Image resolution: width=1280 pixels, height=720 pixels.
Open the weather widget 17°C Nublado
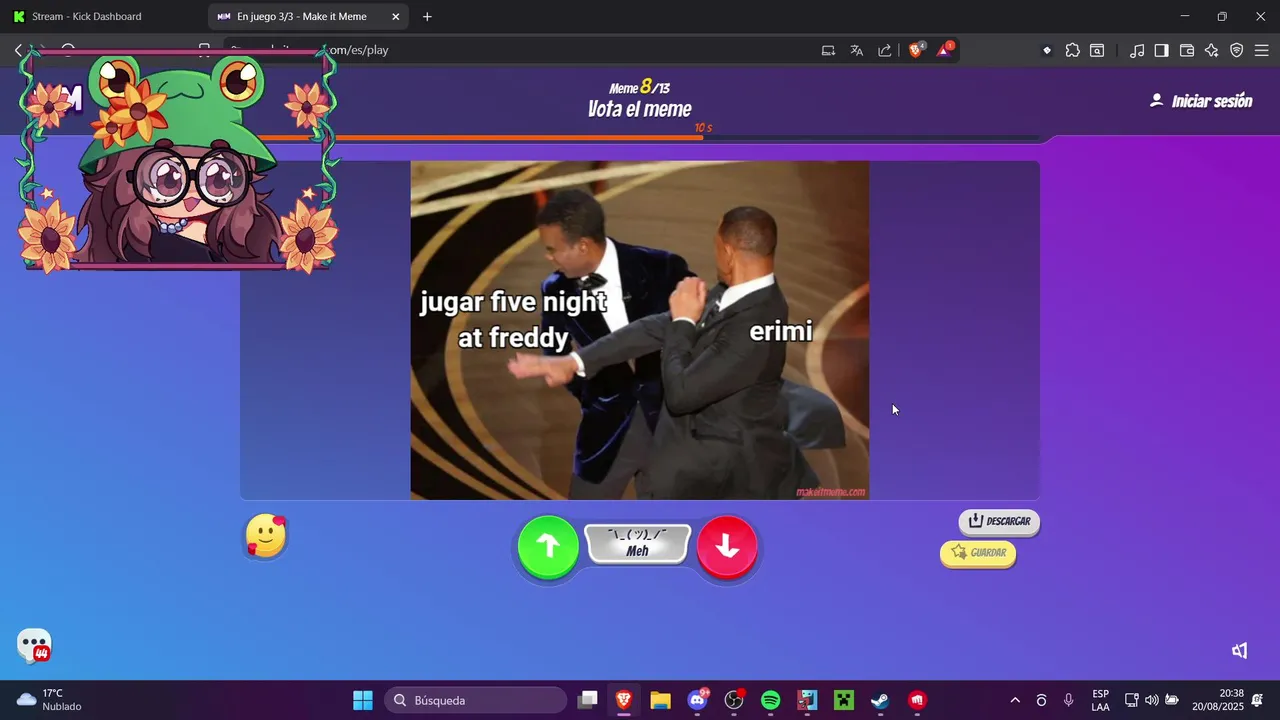[x=50, y=700]
